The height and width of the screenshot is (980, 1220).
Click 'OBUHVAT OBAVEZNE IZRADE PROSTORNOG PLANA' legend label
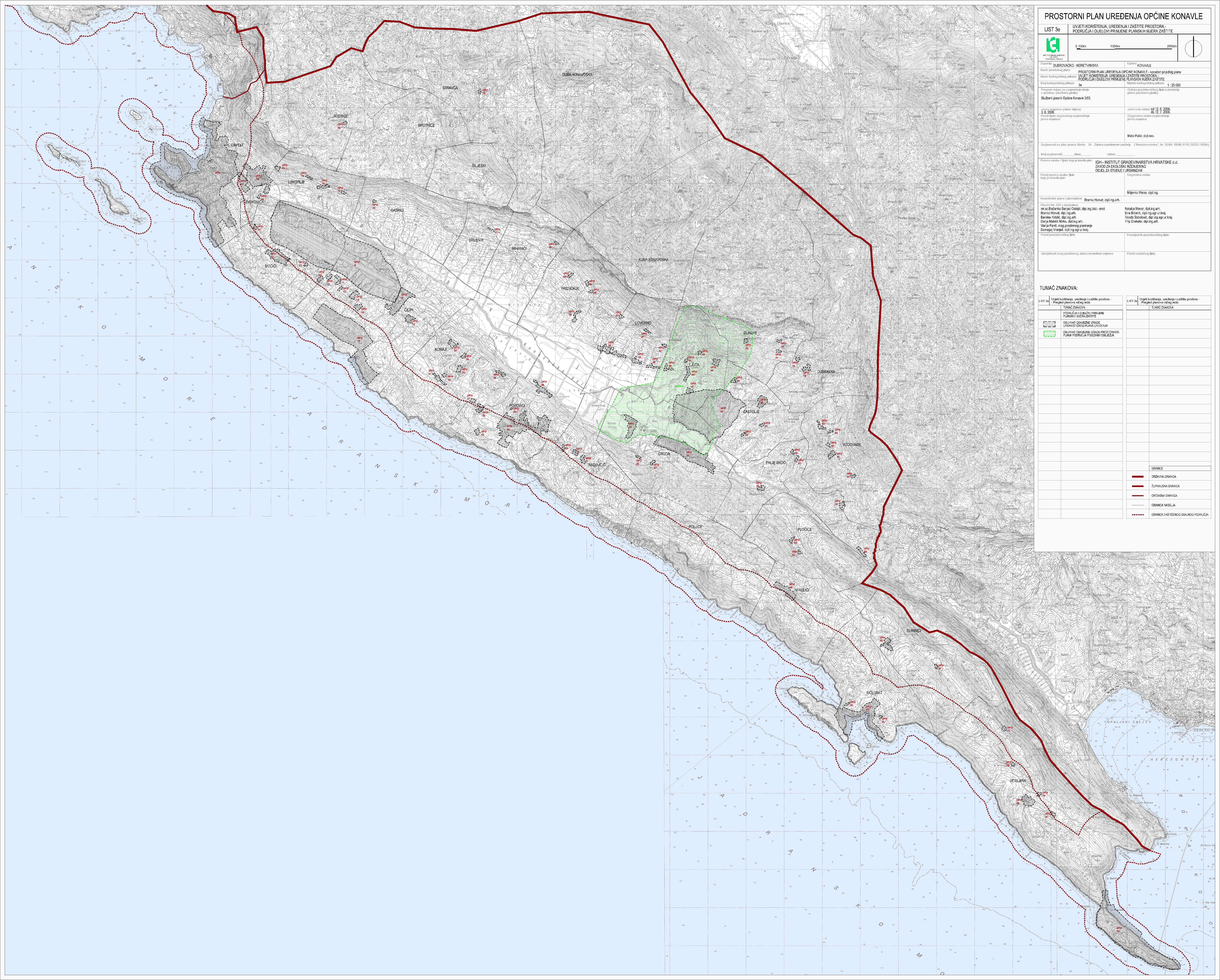(x=1091, y=334)
